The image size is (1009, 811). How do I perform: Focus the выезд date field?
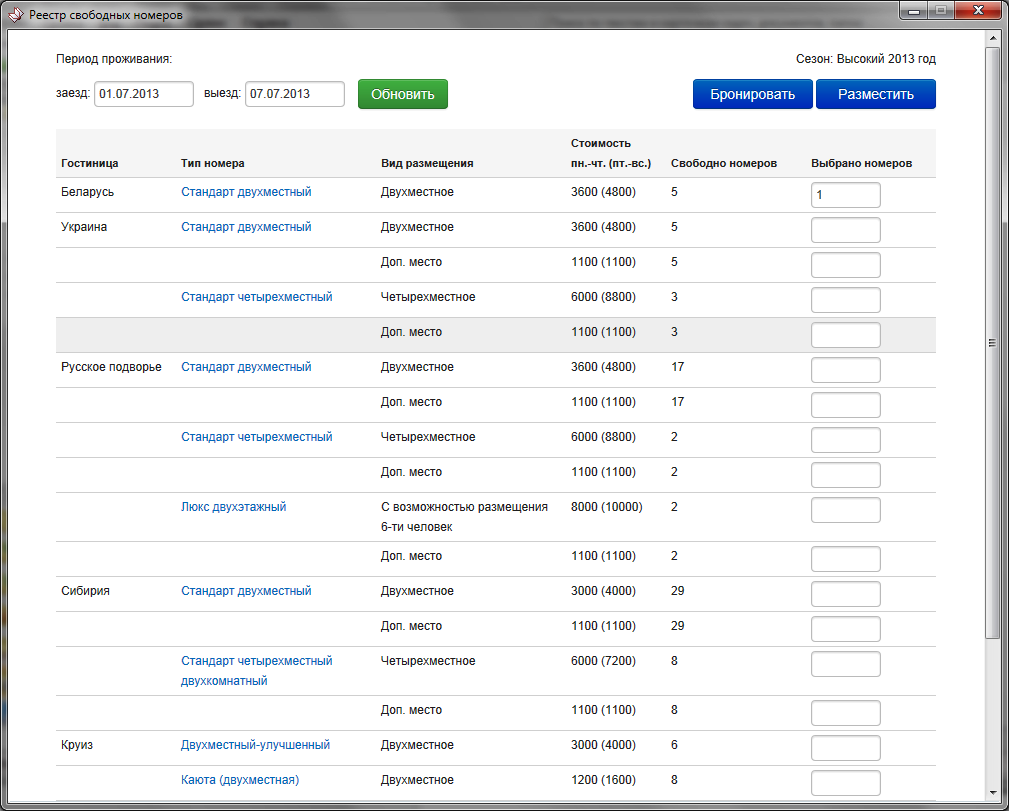[x=295, y=94]
